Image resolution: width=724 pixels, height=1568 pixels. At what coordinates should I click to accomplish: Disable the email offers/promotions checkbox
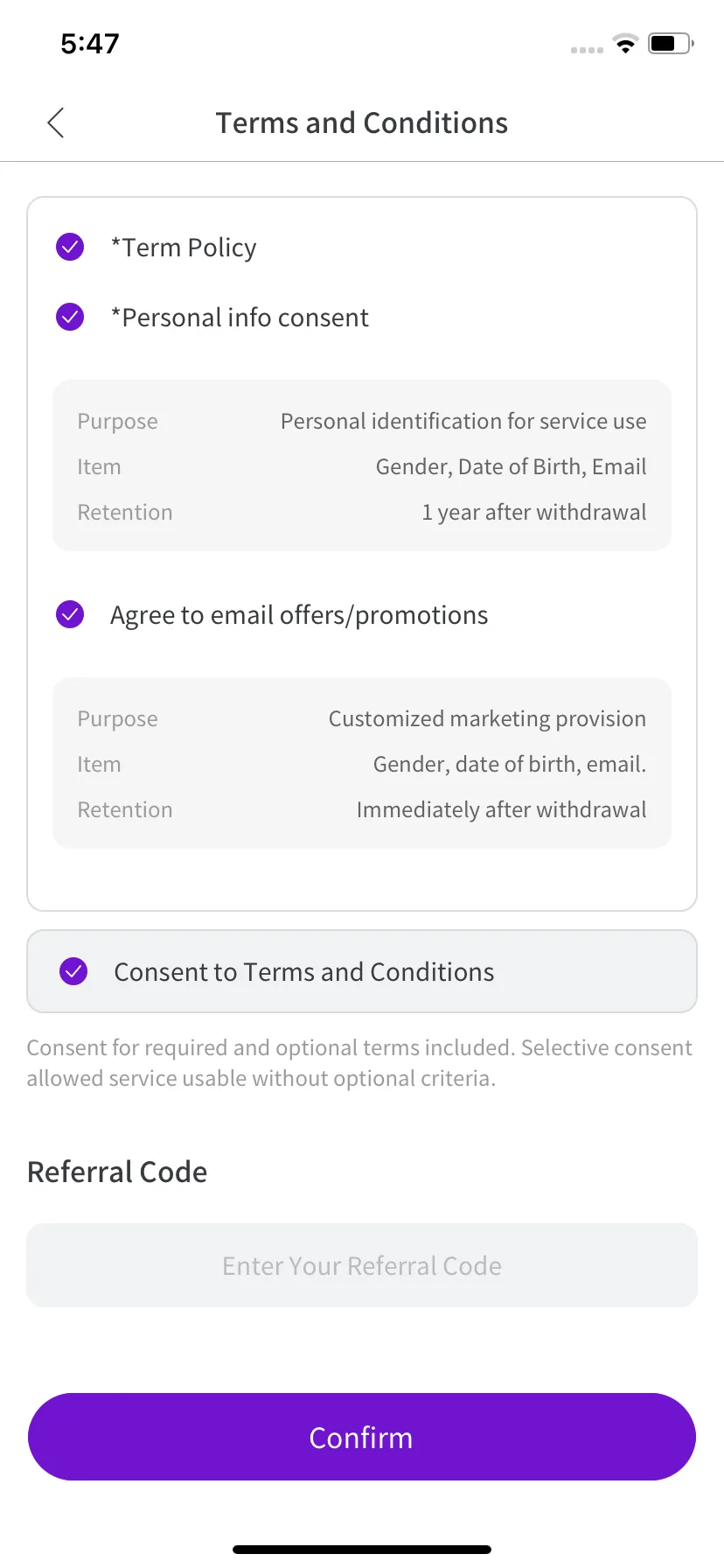point(70,614)
